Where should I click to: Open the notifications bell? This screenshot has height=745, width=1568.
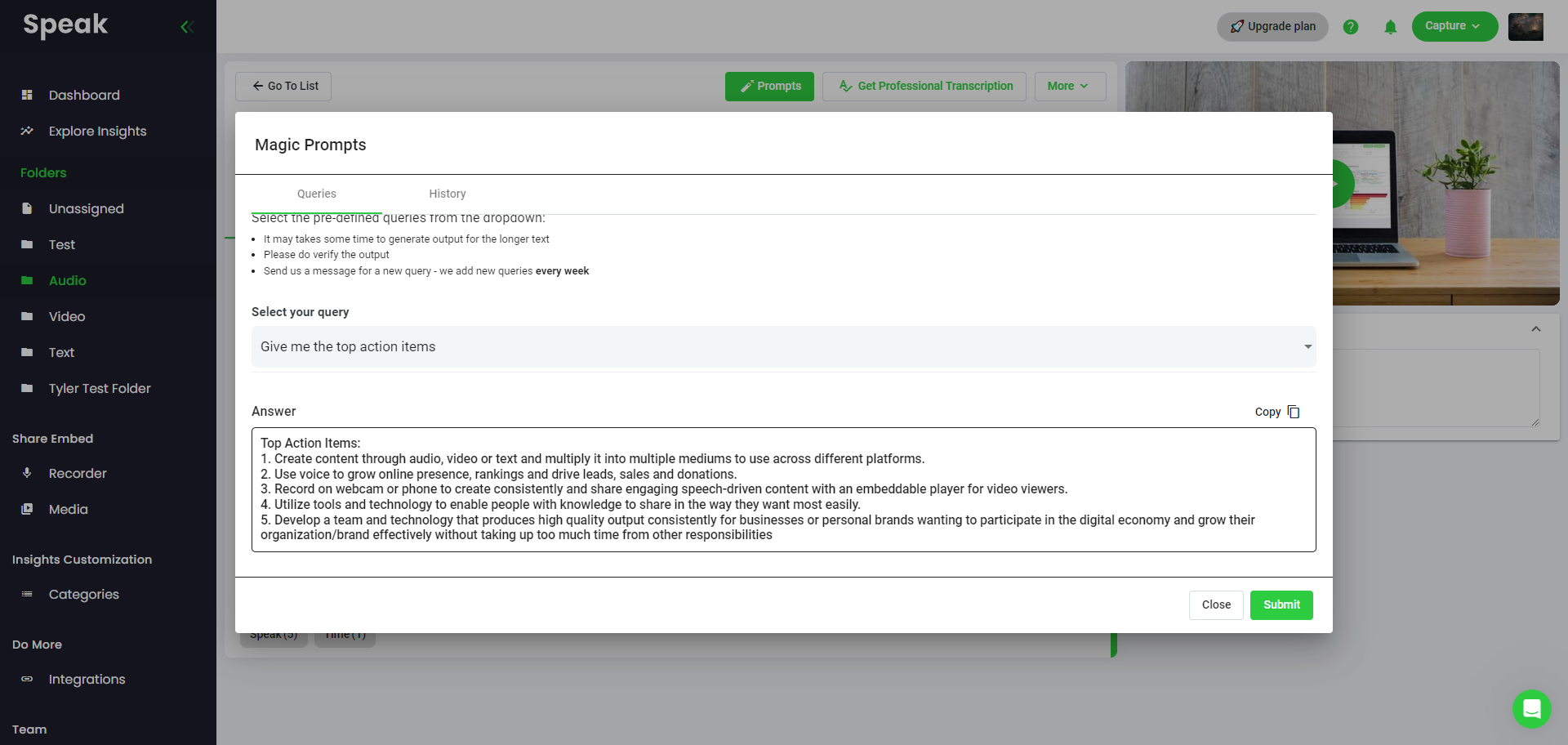point(1390,27)
